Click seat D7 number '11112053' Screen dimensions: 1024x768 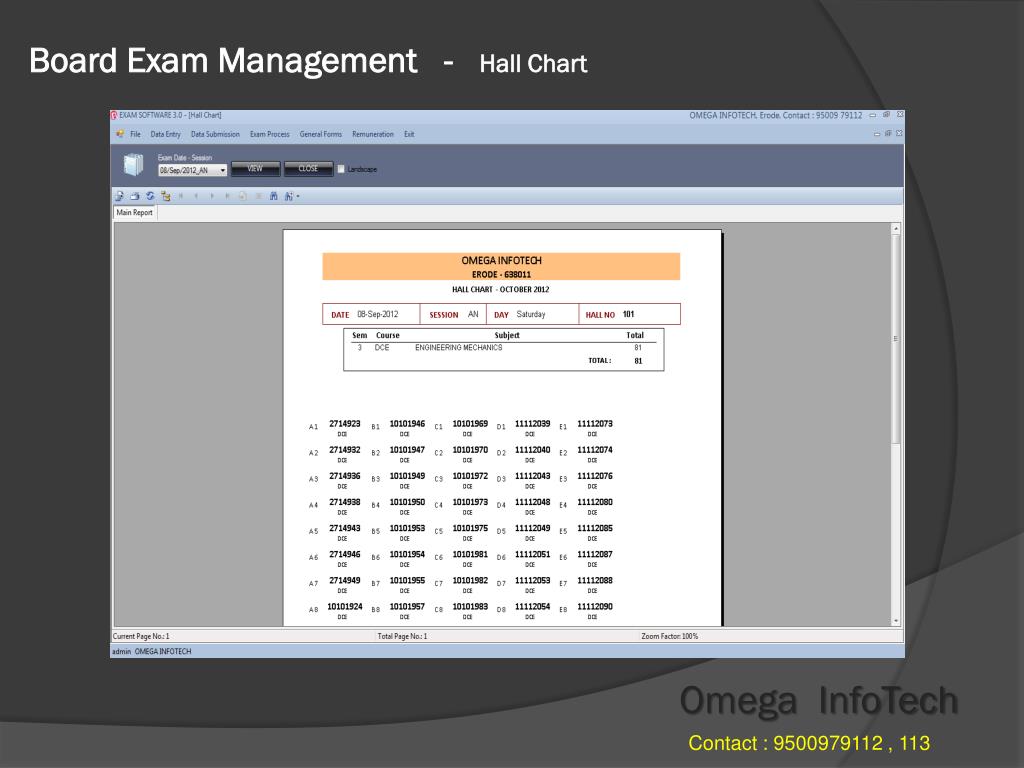click(x=532, y=581)
